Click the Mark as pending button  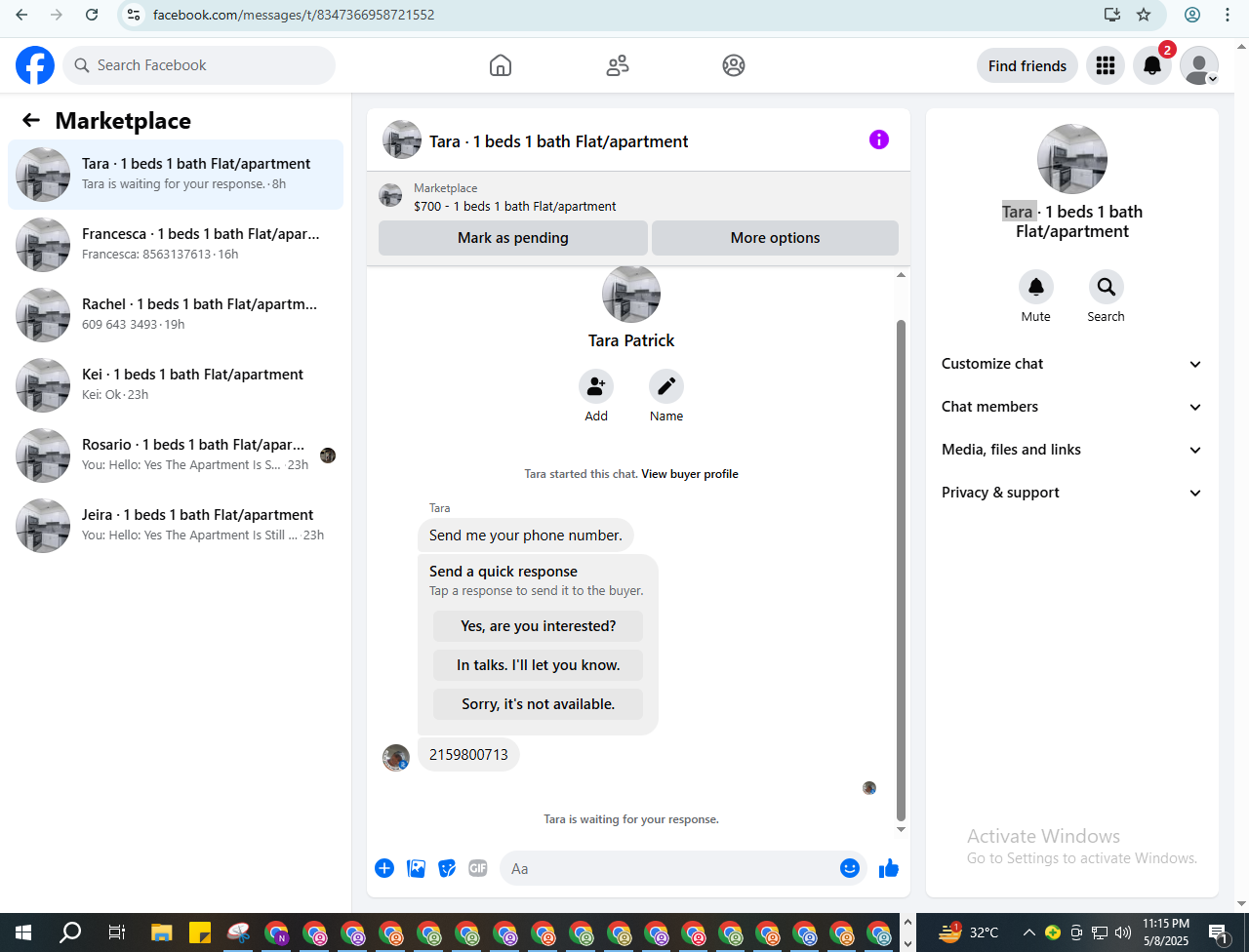pyautogui.click(x=513, y=238)
